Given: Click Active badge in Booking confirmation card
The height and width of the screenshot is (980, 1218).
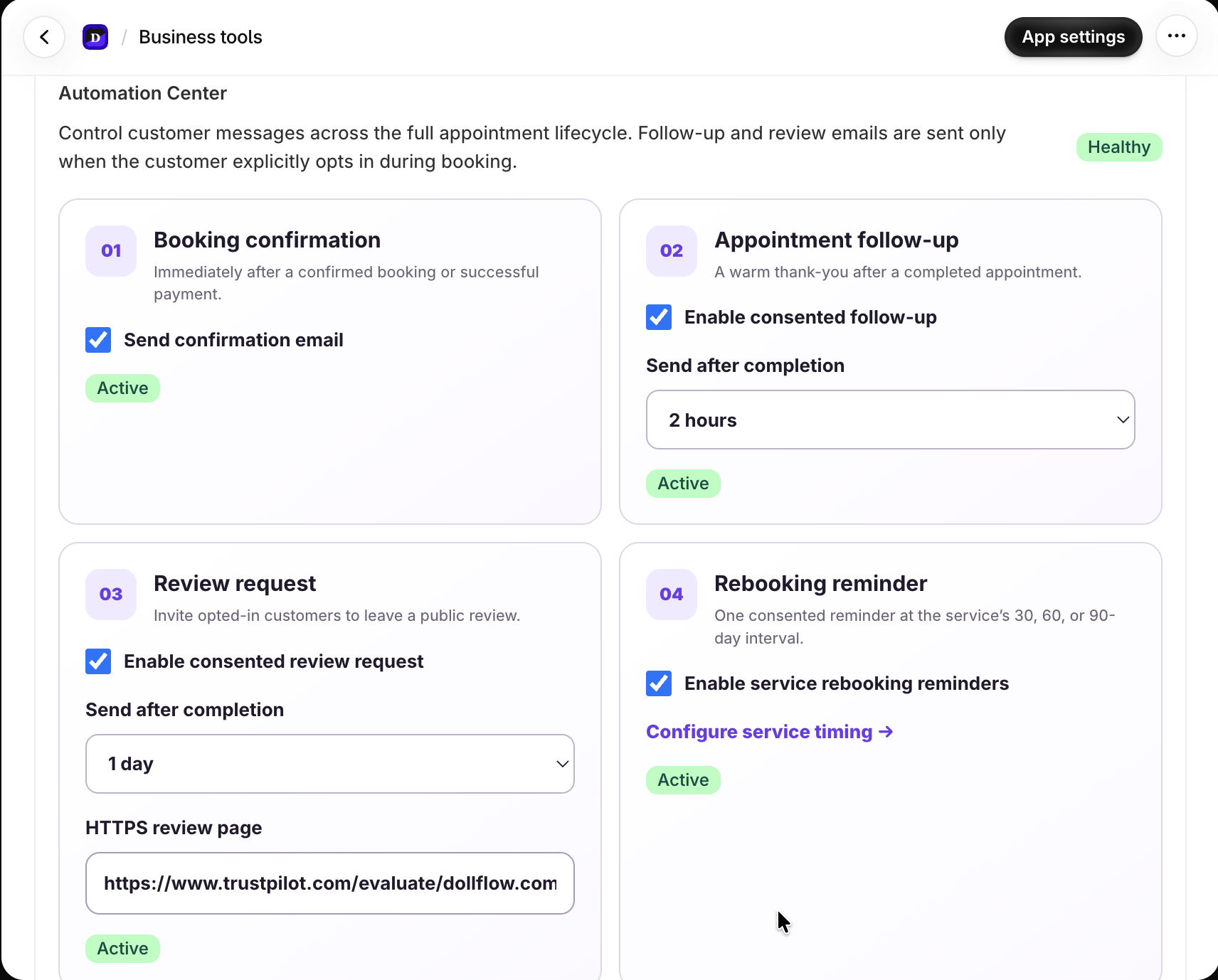Looking at the screenshot, I should [122, 388].
